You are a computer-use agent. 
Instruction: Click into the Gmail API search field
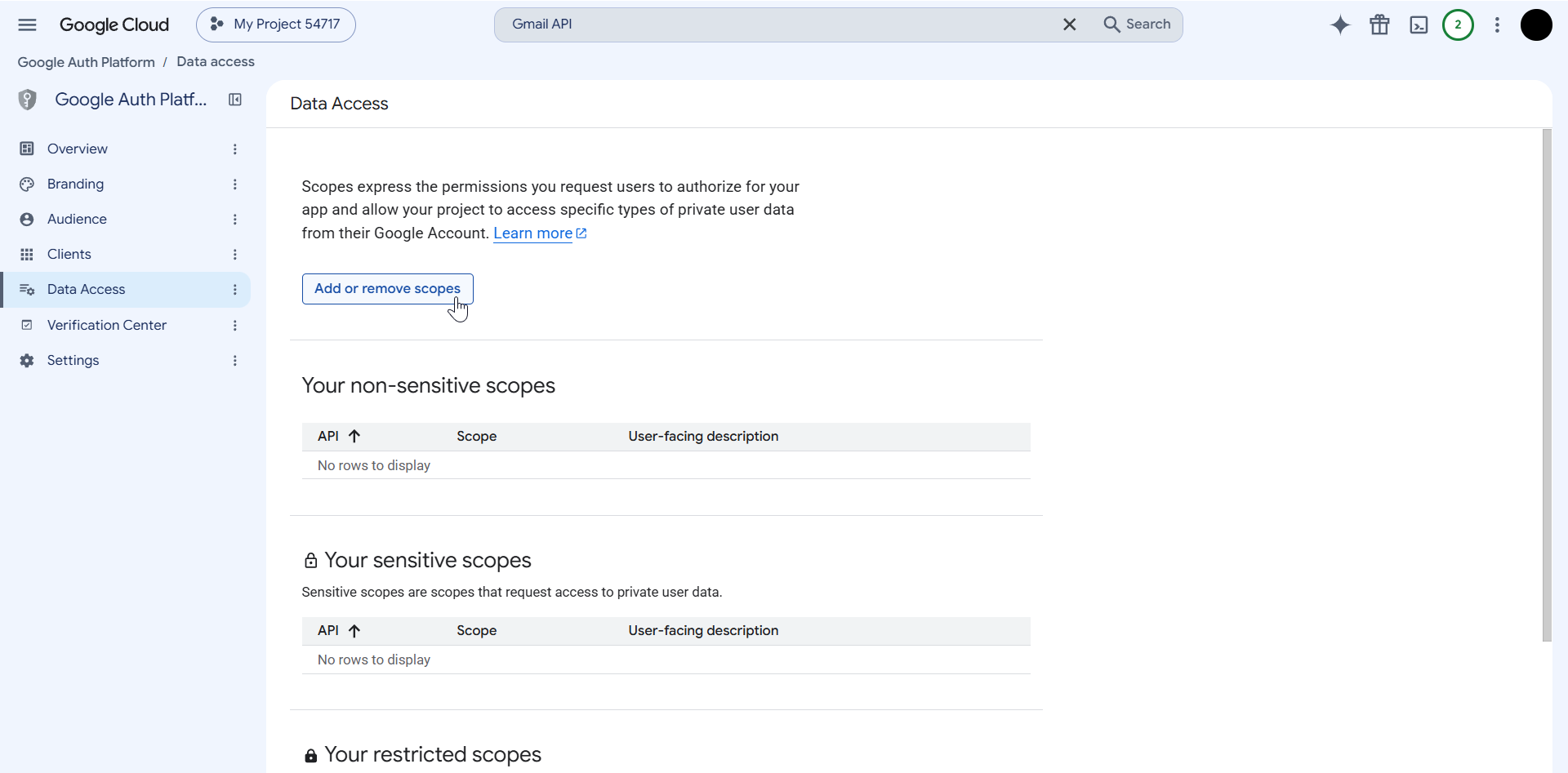(776, 24)
